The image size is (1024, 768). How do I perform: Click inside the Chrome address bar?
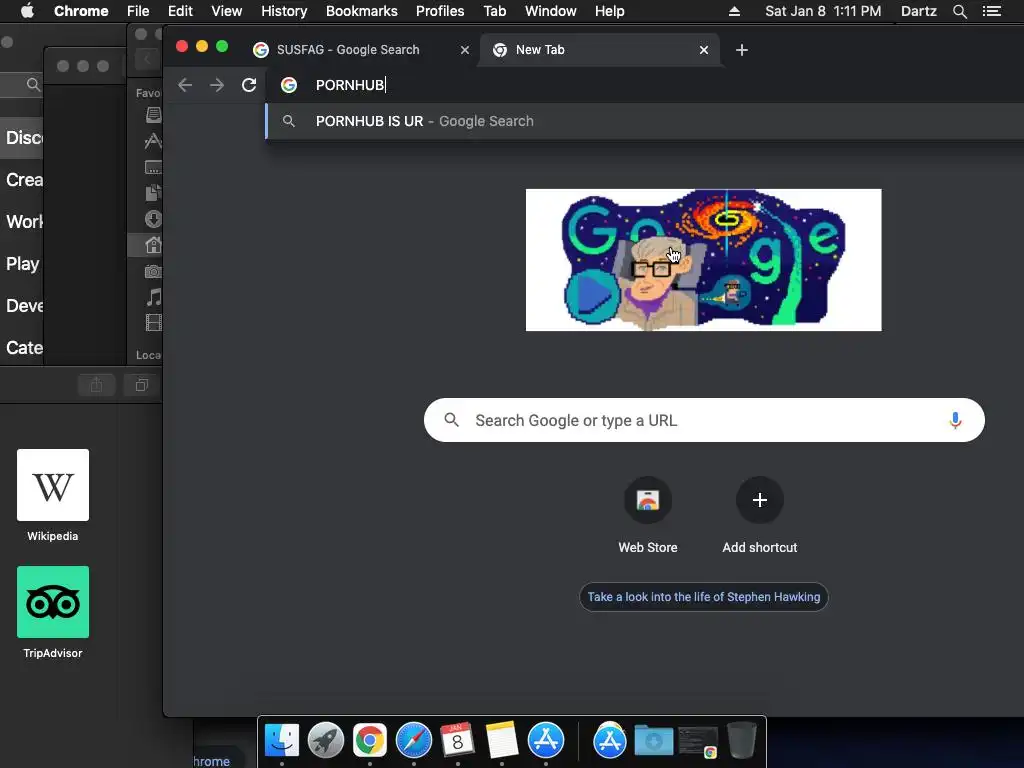coord(647,85)
